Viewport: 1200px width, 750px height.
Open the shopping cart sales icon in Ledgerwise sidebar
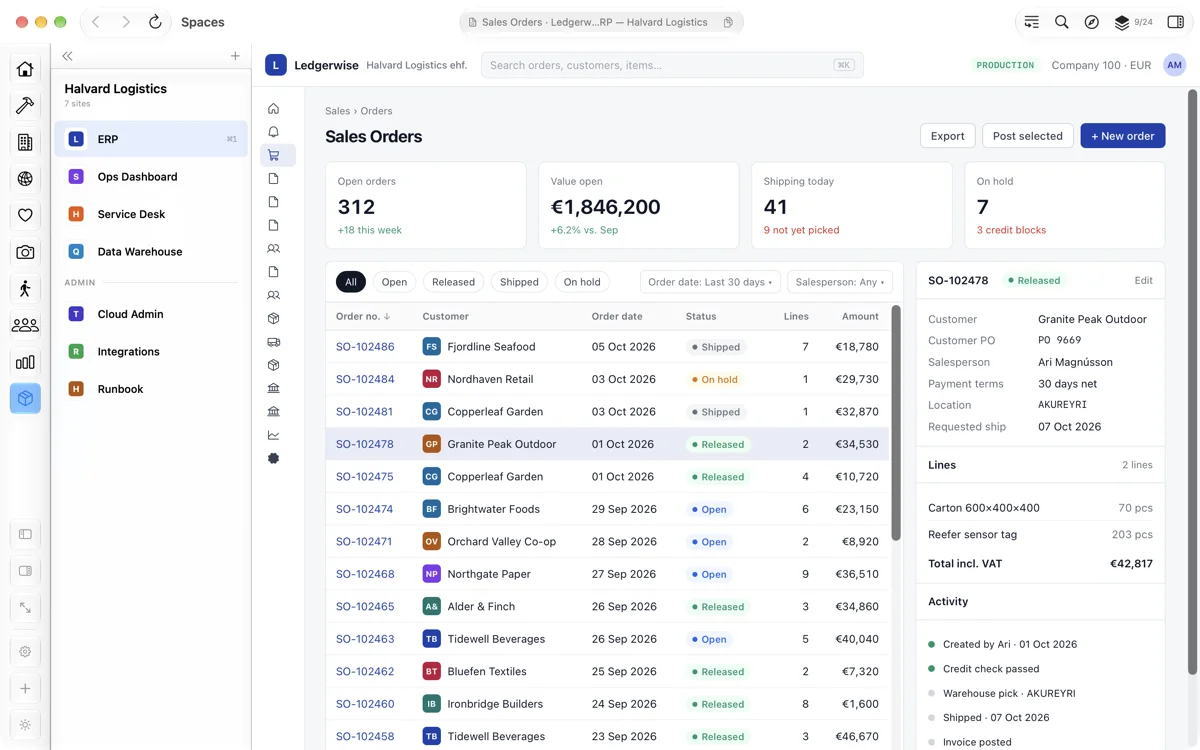tap(273, 155)
